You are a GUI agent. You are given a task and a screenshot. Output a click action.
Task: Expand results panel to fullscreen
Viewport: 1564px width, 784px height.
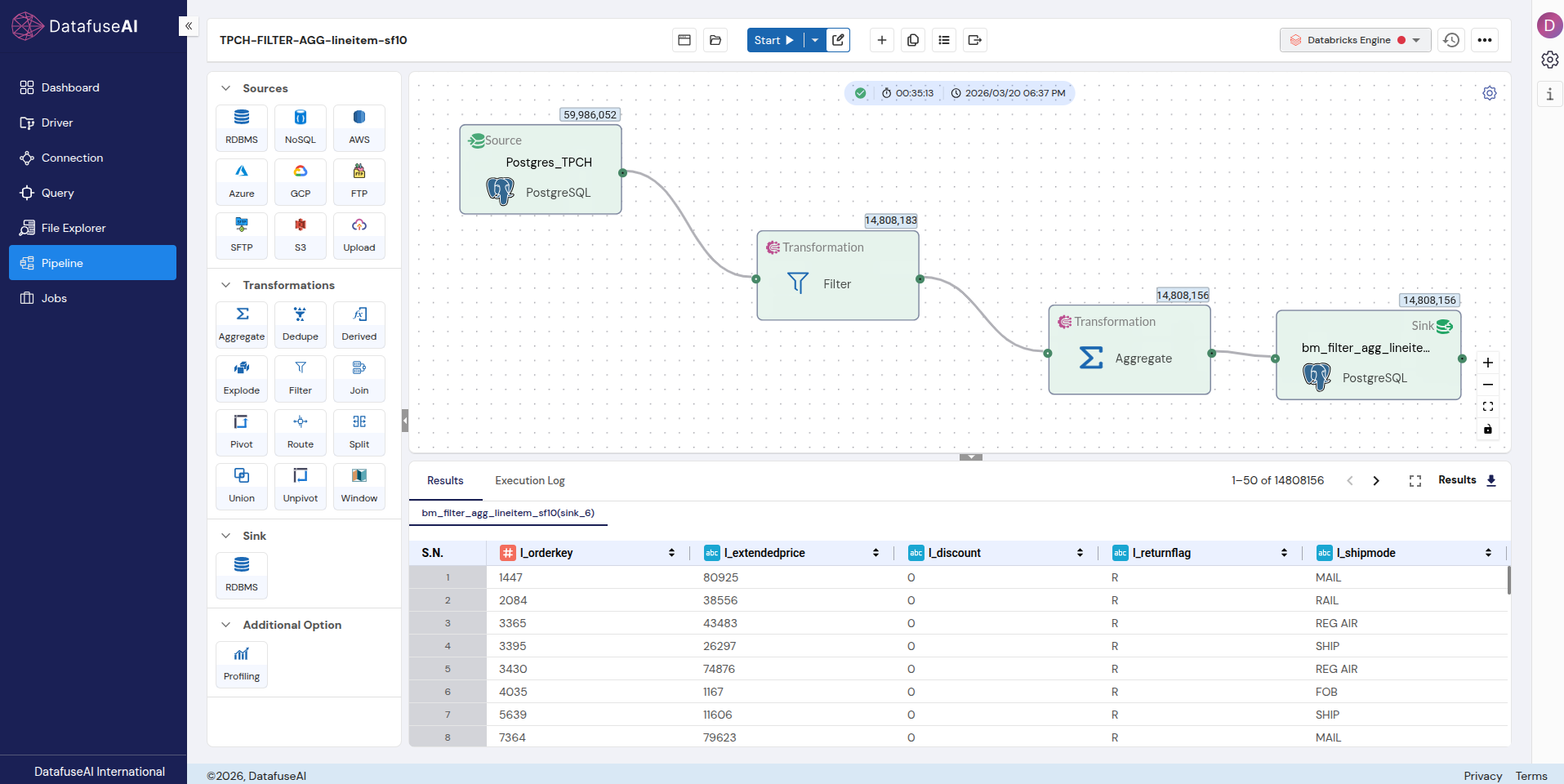pyautogui.click(x=1415, y=481)
